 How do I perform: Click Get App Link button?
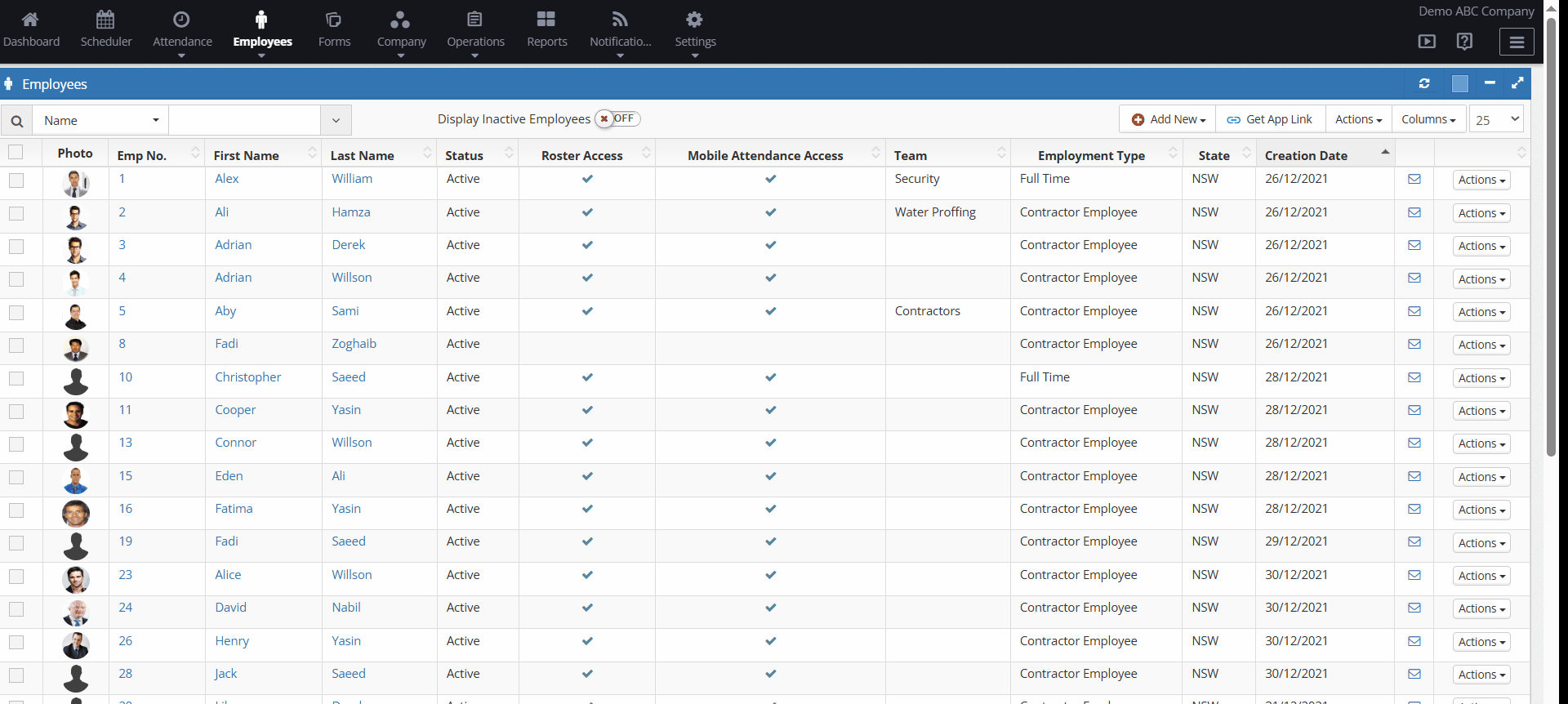[1270, 119]
